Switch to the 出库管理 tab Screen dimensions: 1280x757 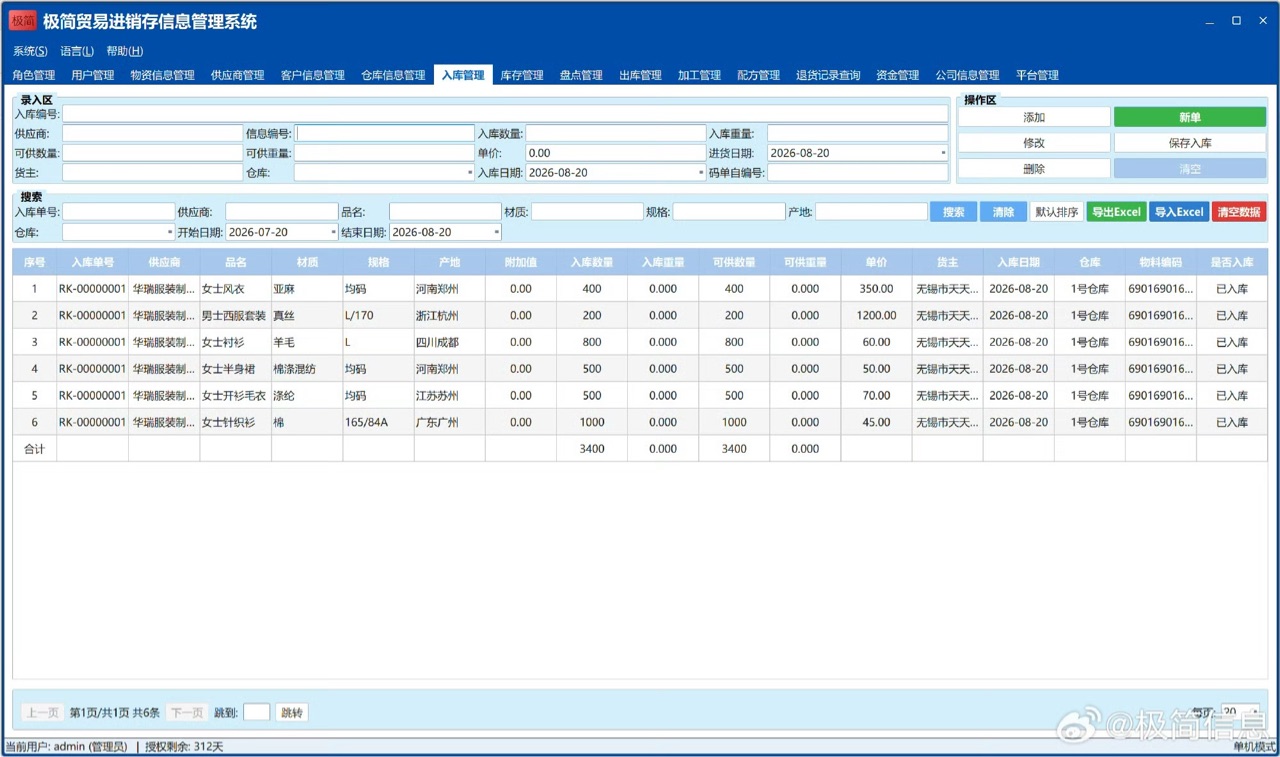point(640,75)
